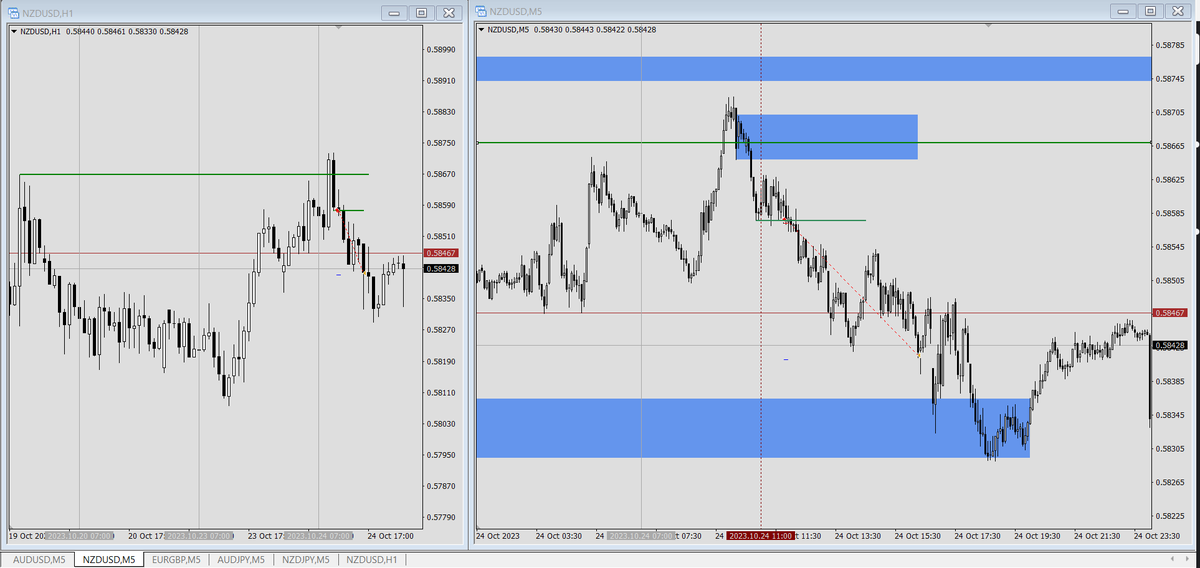Open the dropdown arrow beside NZDUSD,H1 label

[14, 31]
